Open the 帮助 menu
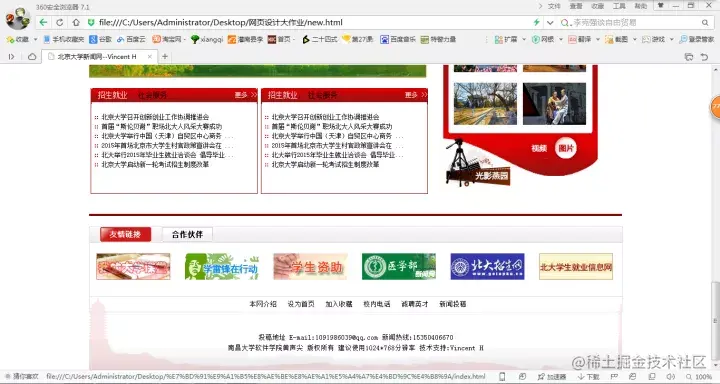The height and width of the screenshot is (384, 720). (641, 6)
